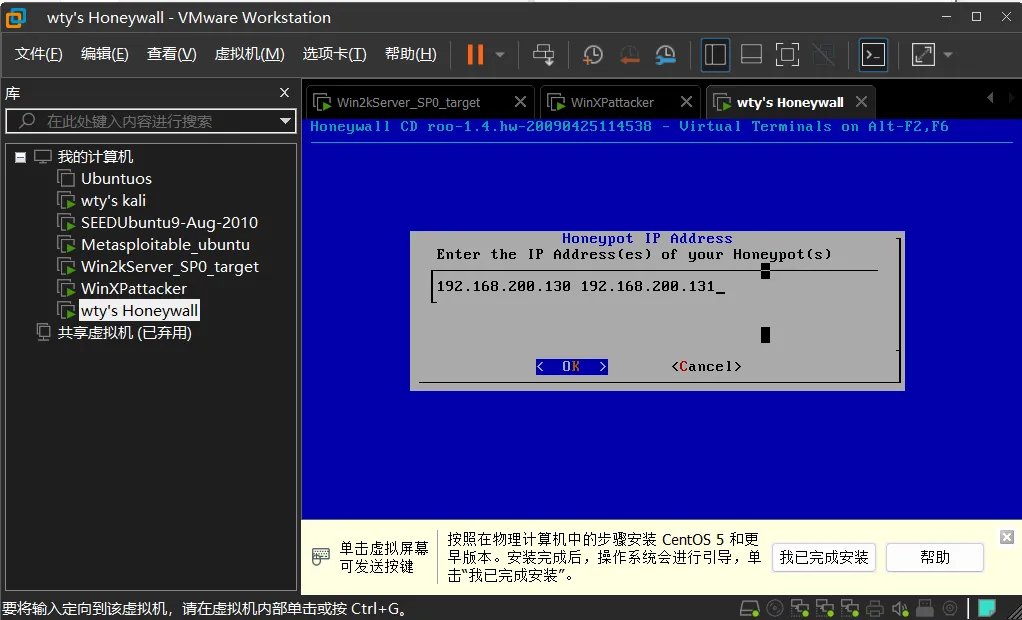Toggle the library sidebar view button
Screen dimensions: 1022x620
coord(715,55)
